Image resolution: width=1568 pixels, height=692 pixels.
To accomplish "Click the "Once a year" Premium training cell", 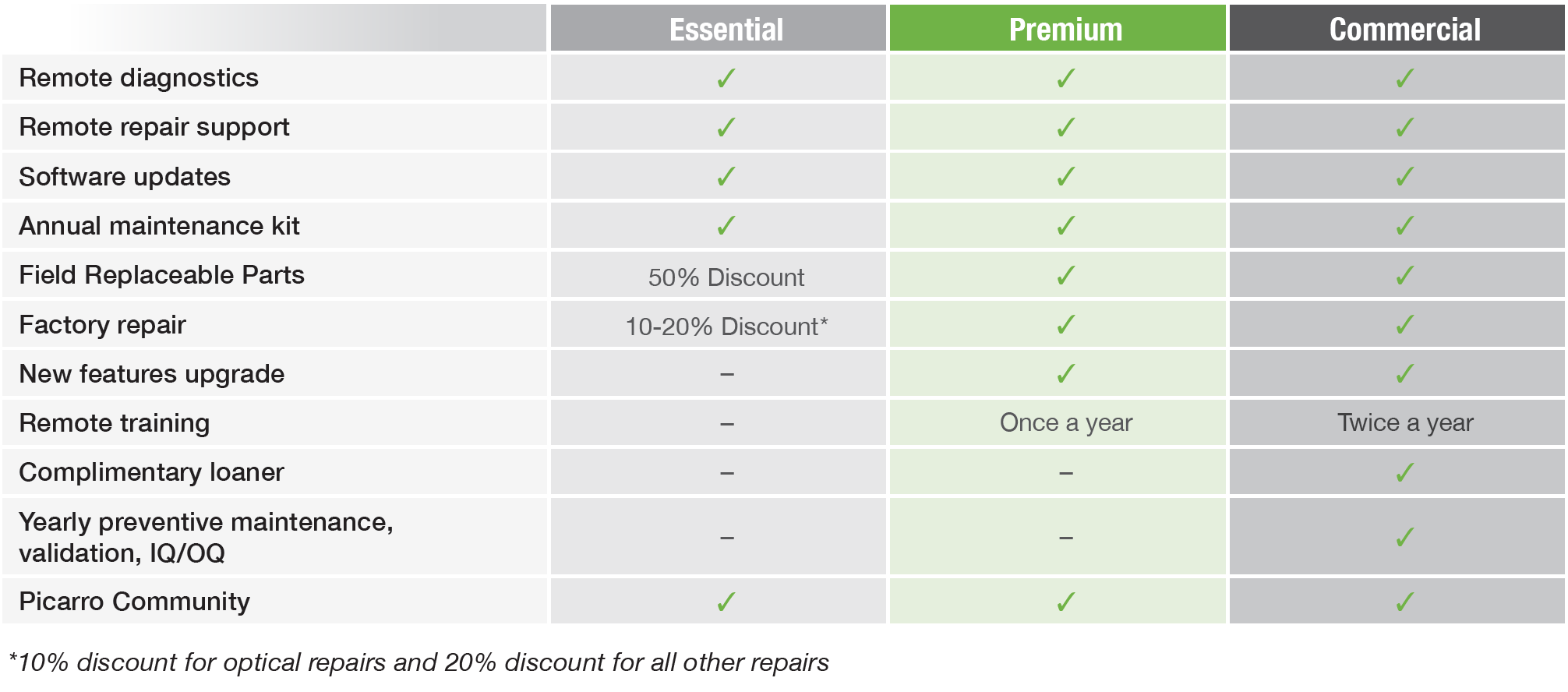I will pos(1065,422).
